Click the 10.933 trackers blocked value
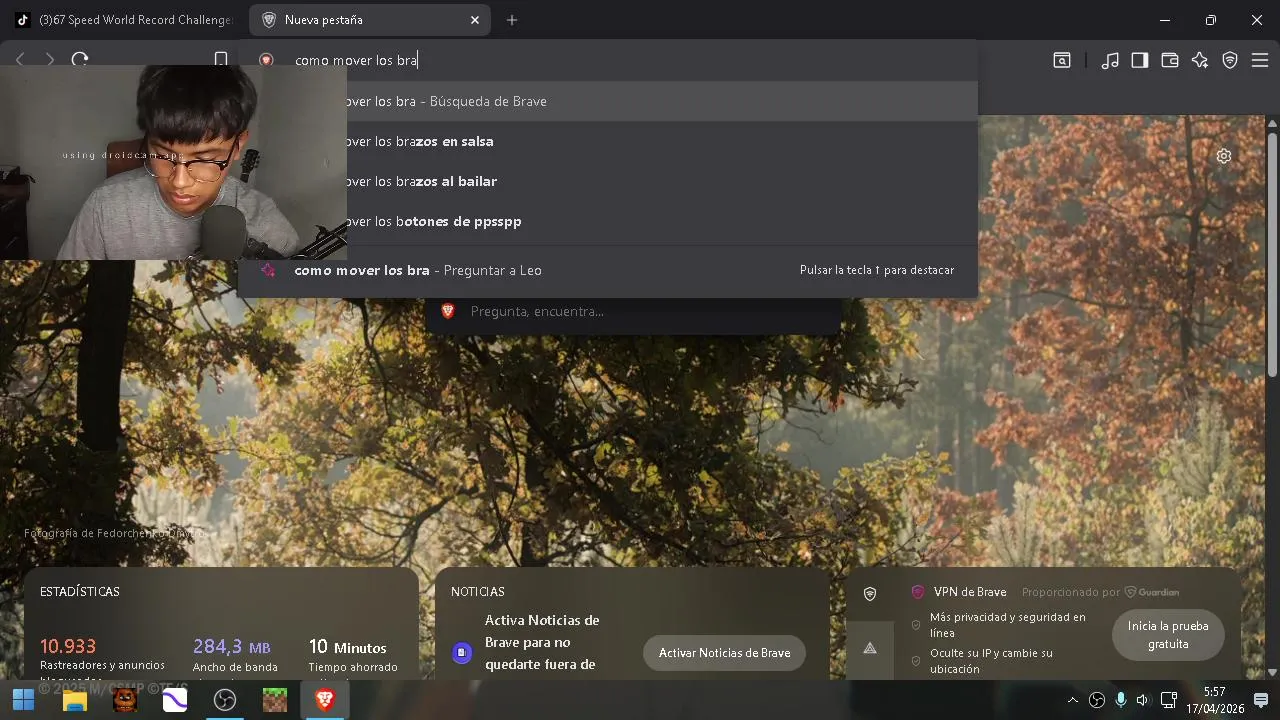This screenshot has height=720, width=1280. pyautogui.click(x=68, y=646)
